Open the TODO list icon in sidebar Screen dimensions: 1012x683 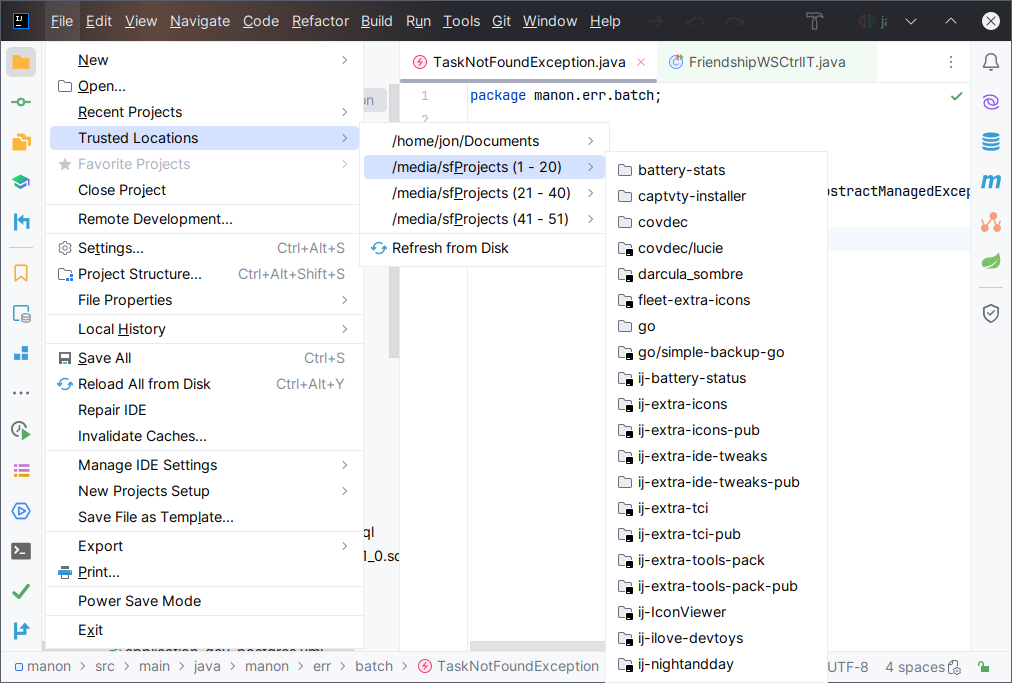(21, 471)
